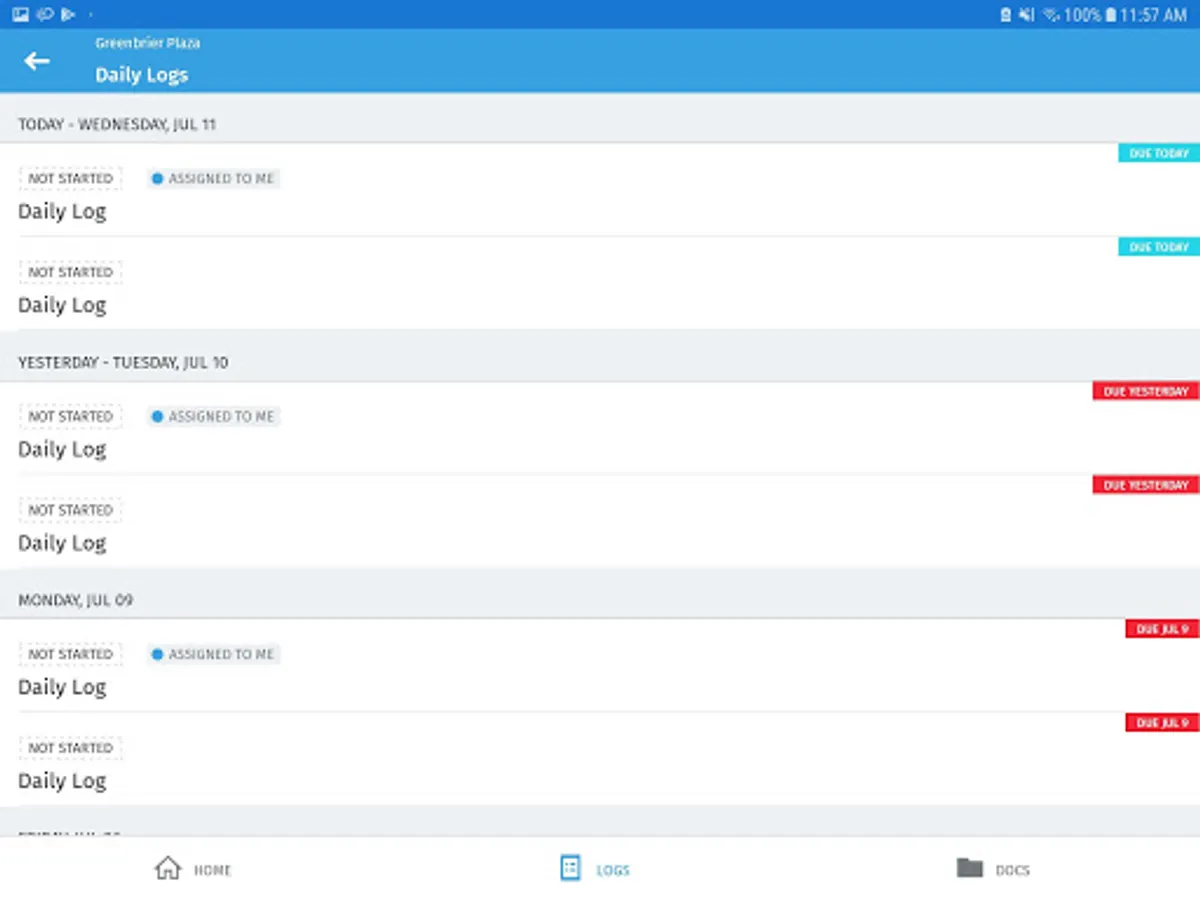Open the Docs folder icon
Screen dimensions: 1200x900
tap(969, 868)
